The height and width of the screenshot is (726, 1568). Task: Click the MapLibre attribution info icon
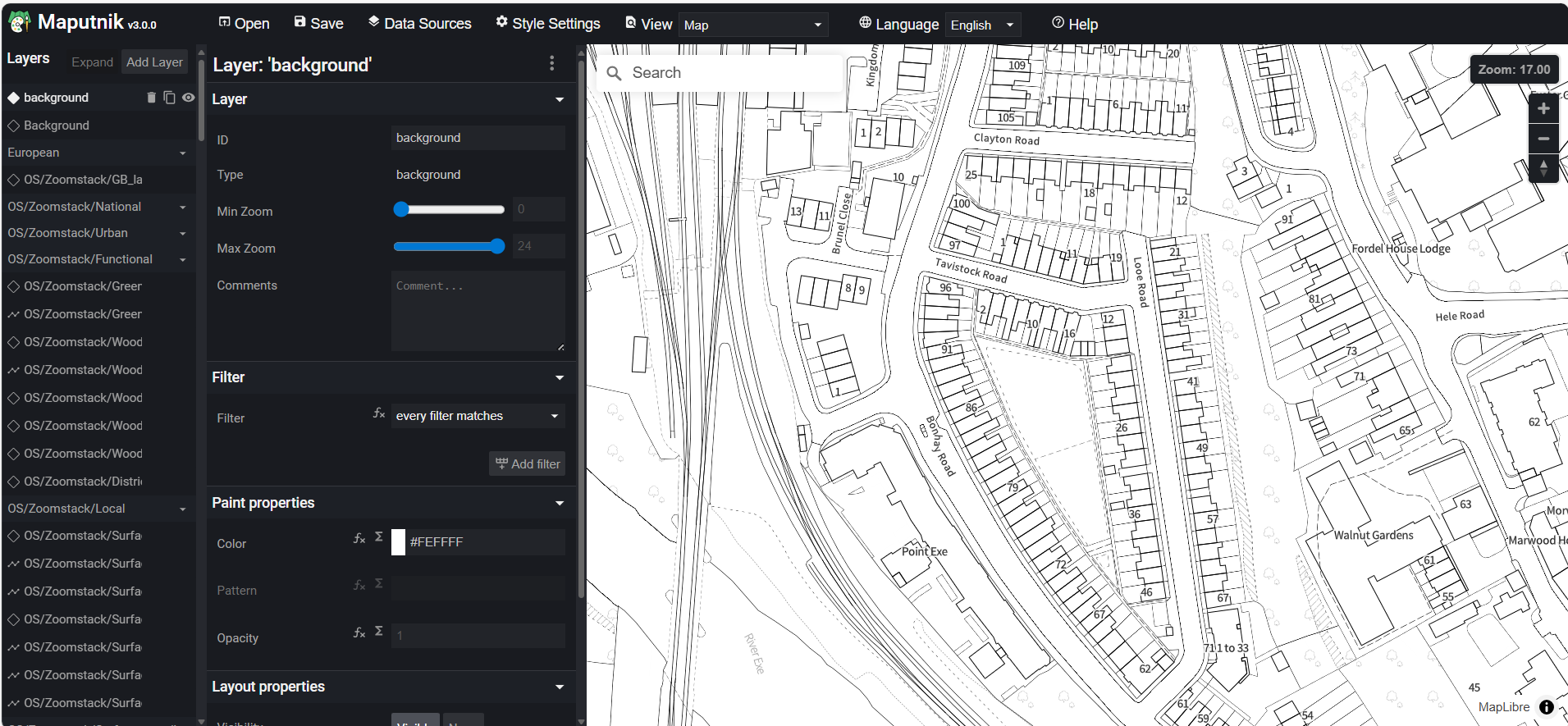1547,707
